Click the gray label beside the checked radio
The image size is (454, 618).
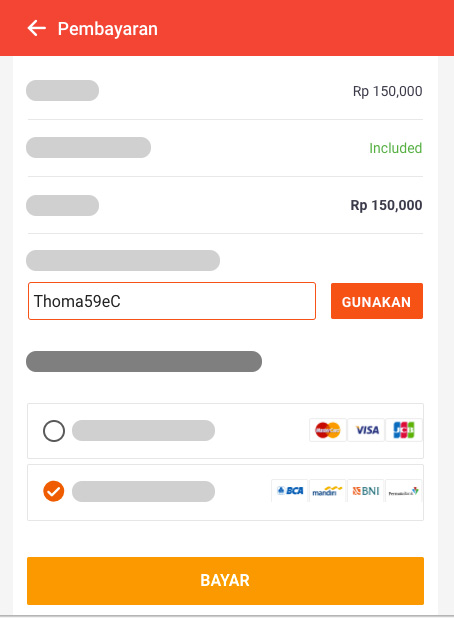click(143, 491)
